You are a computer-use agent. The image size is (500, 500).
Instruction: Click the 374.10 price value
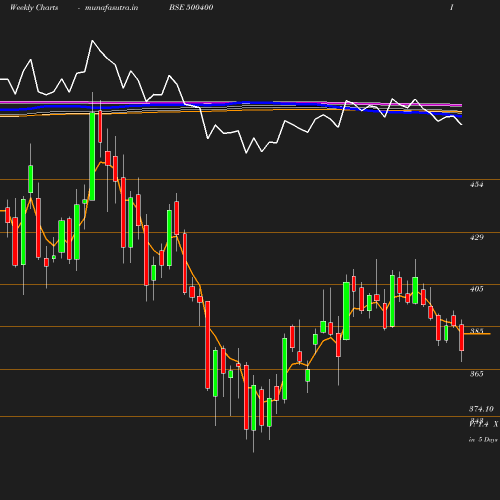tap(481, 409)
